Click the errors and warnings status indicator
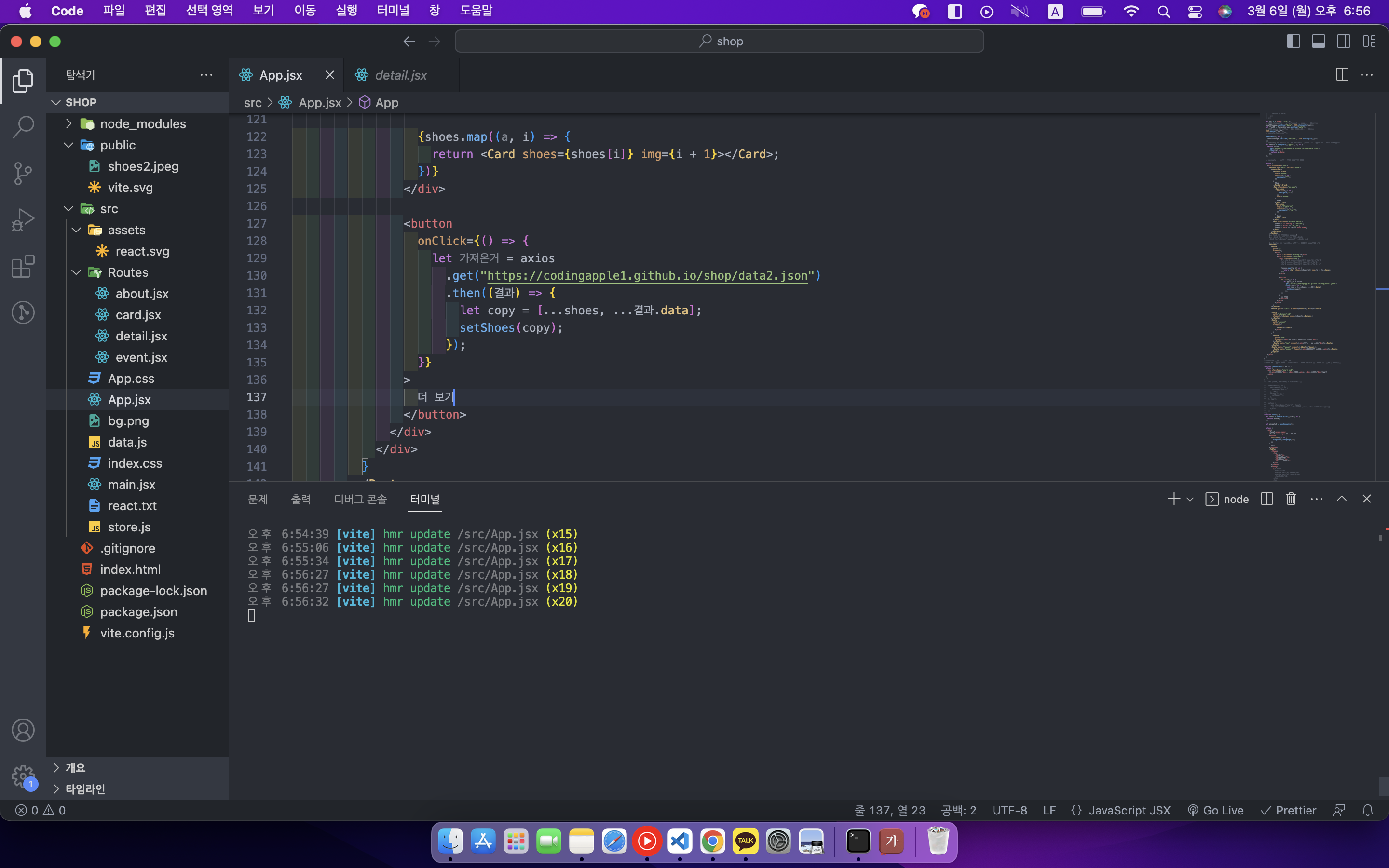Viewport: 1389px width, 868px height. (x=40, y=810)
